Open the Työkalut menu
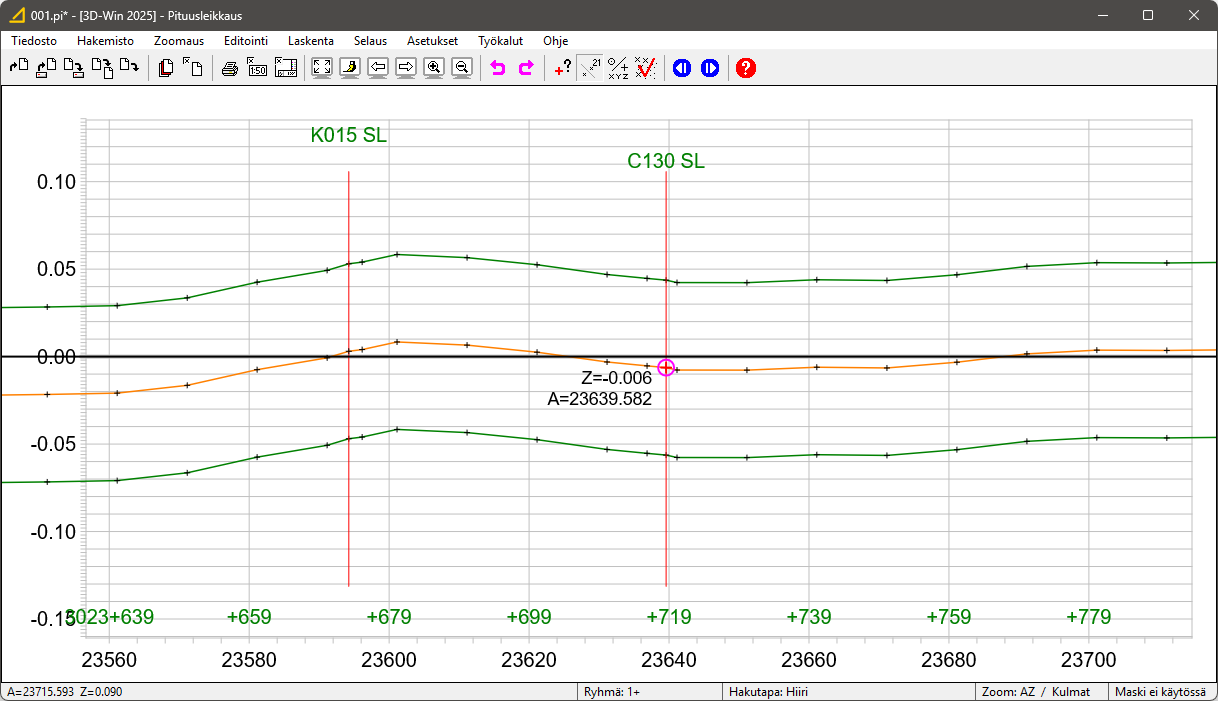Viewport: 1218px width, 701px height. pos(501,41)
